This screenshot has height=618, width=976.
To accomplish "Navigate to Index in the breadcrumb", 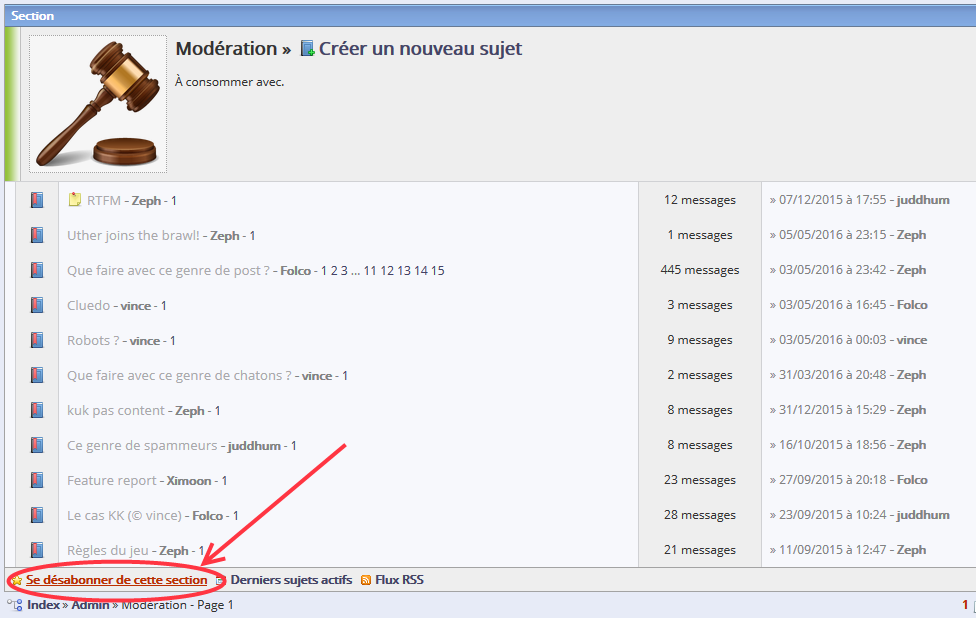I will 43,605.
